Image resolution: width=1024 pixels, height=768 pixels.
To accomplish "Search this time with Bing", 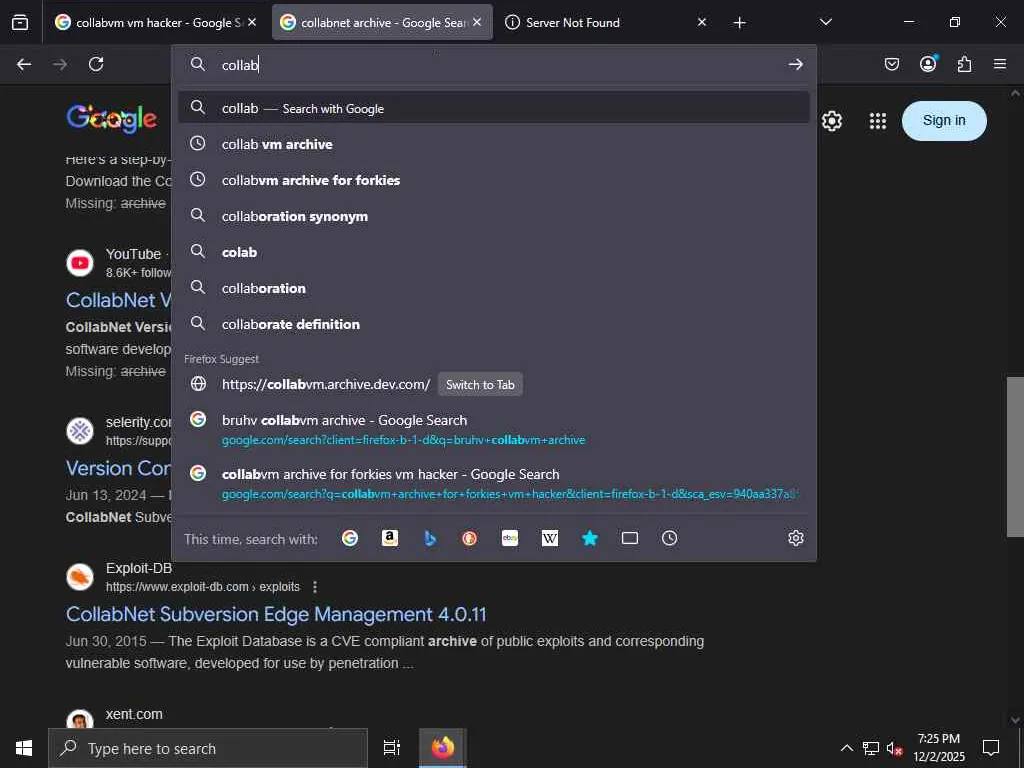I will tap(430, 538).
